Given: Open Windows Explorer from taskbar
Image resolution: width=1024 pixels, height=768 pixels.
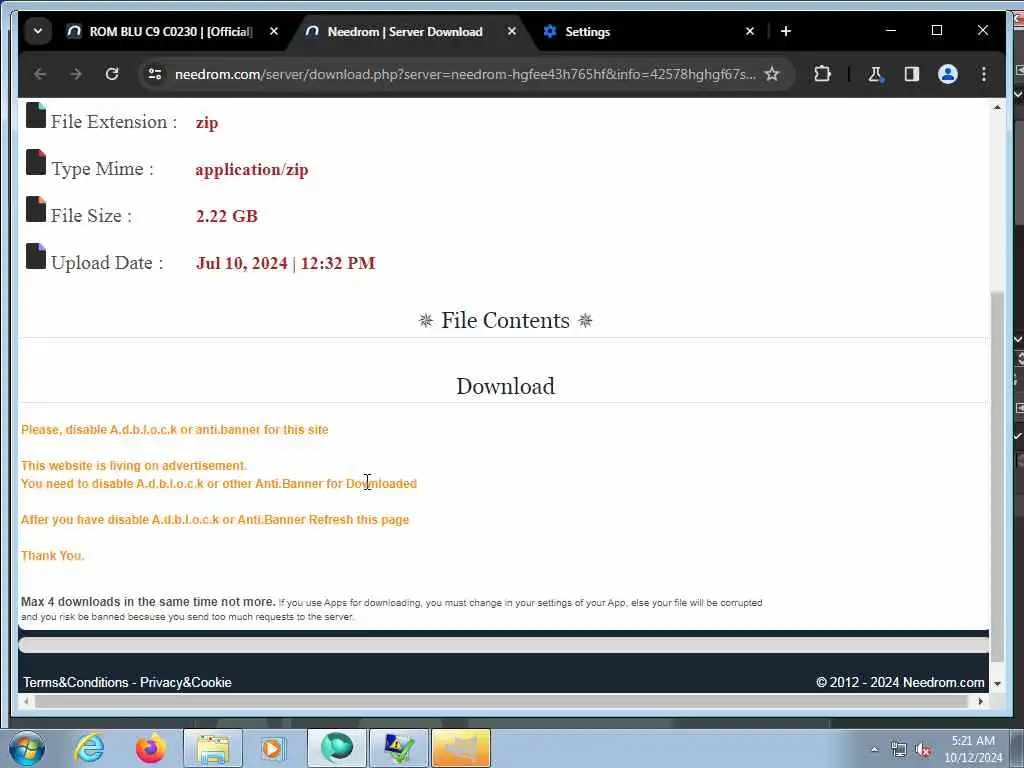Looking at the screenshot, I should tap(213, 748).
